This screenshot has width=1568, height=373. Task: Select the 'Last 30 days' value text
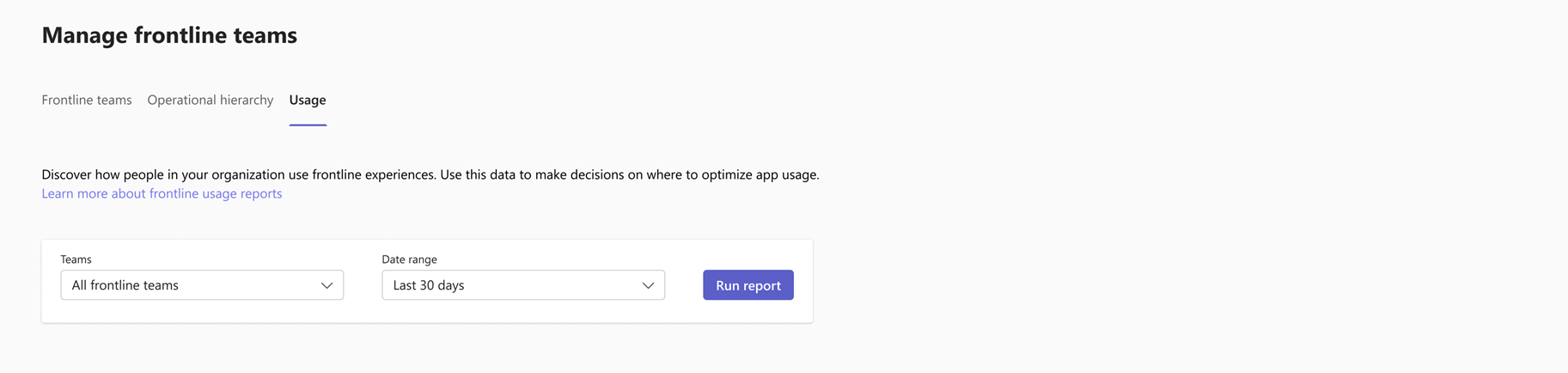pyautogui.click(x=429, y=285)
